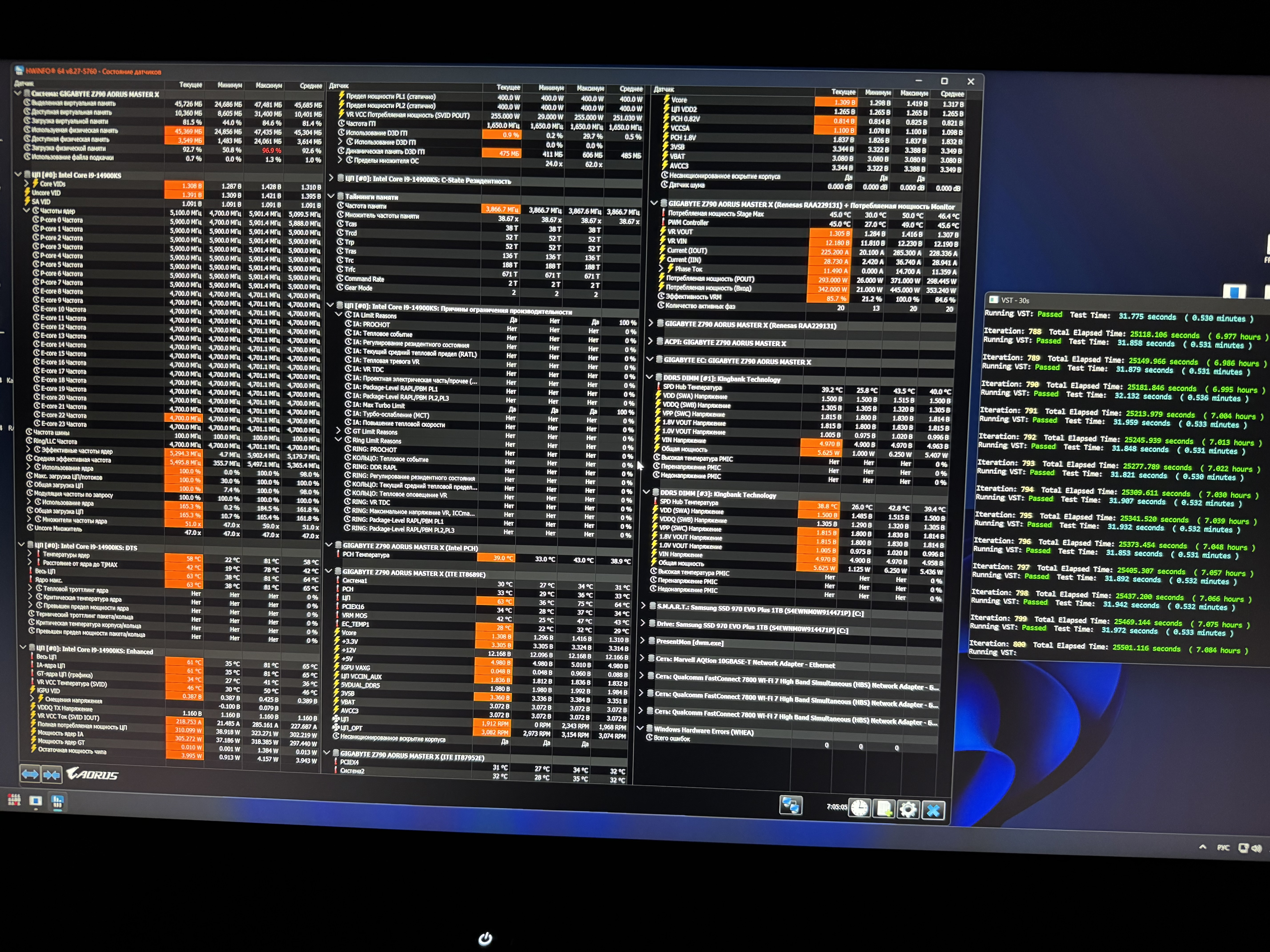Image resolution: width=1270 pixels, height=952 pixels.
Task: Click the Текущее column header in right pane
Action: pos(843,92)
